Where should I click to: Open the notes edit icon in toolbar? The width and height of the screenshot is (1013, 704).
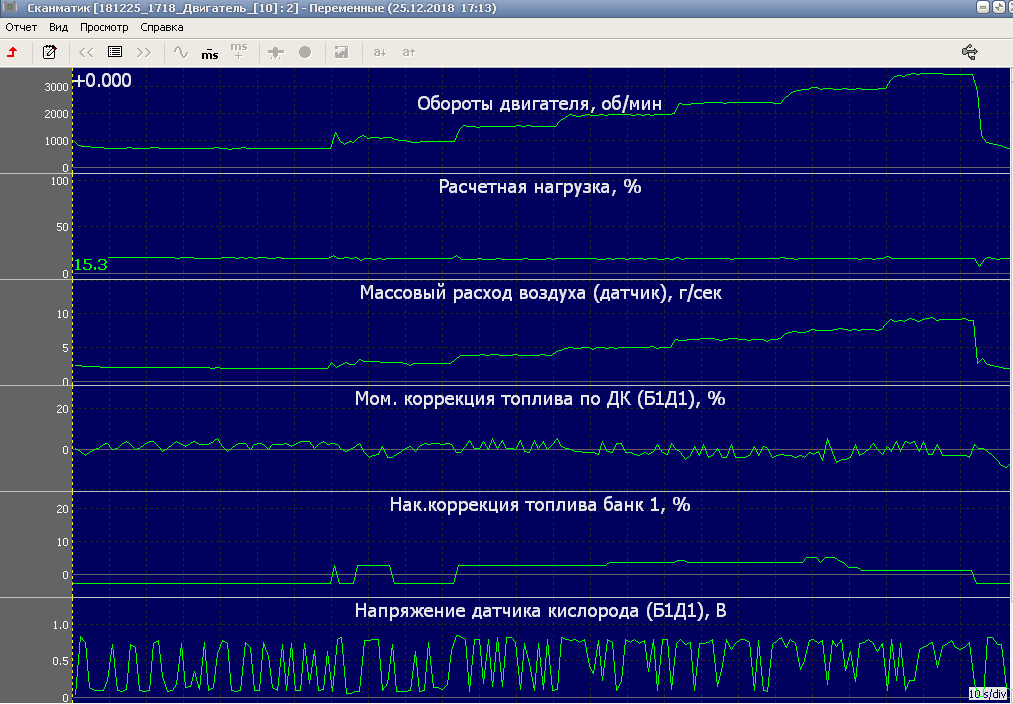49,52
